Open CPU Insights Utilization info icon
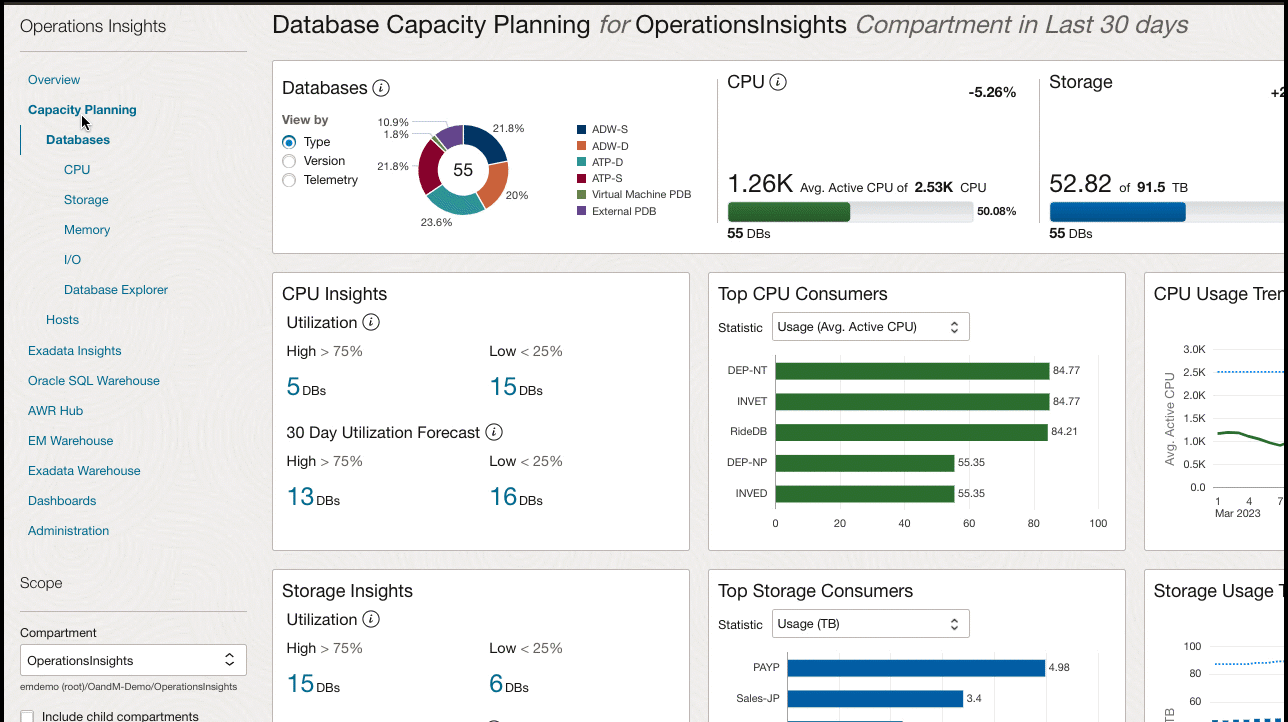The width and height of the screenshot is (1288, 722). 371,322
